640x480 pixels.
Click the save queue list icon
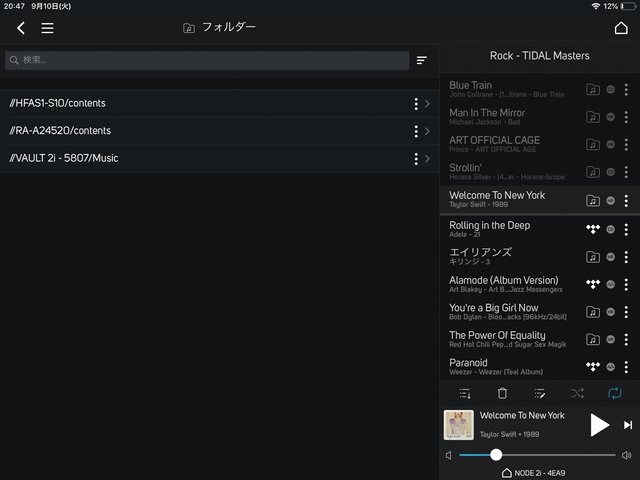(465, 394)
